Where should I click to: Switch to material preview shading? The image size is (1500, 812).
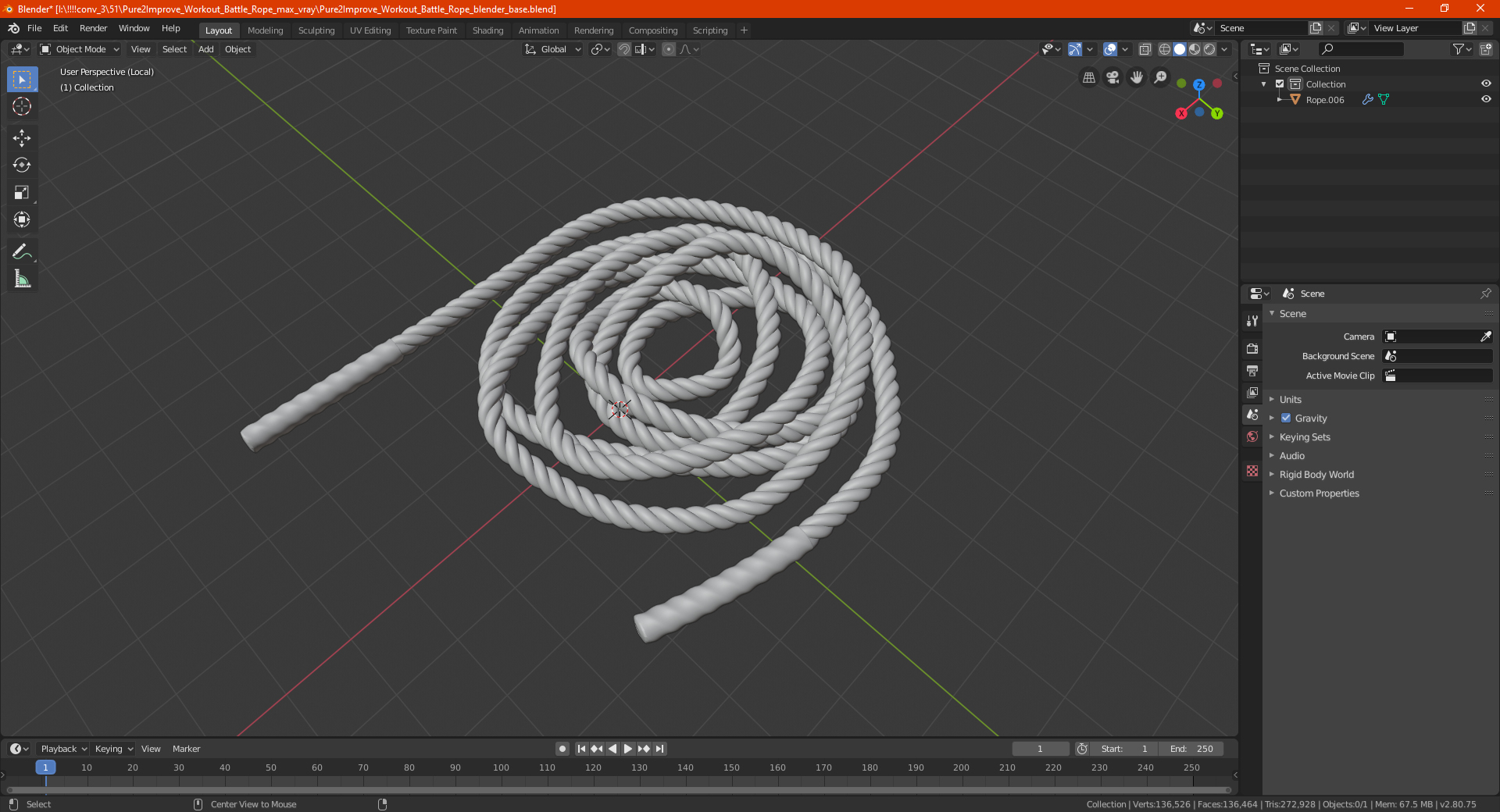[1195, 49]
